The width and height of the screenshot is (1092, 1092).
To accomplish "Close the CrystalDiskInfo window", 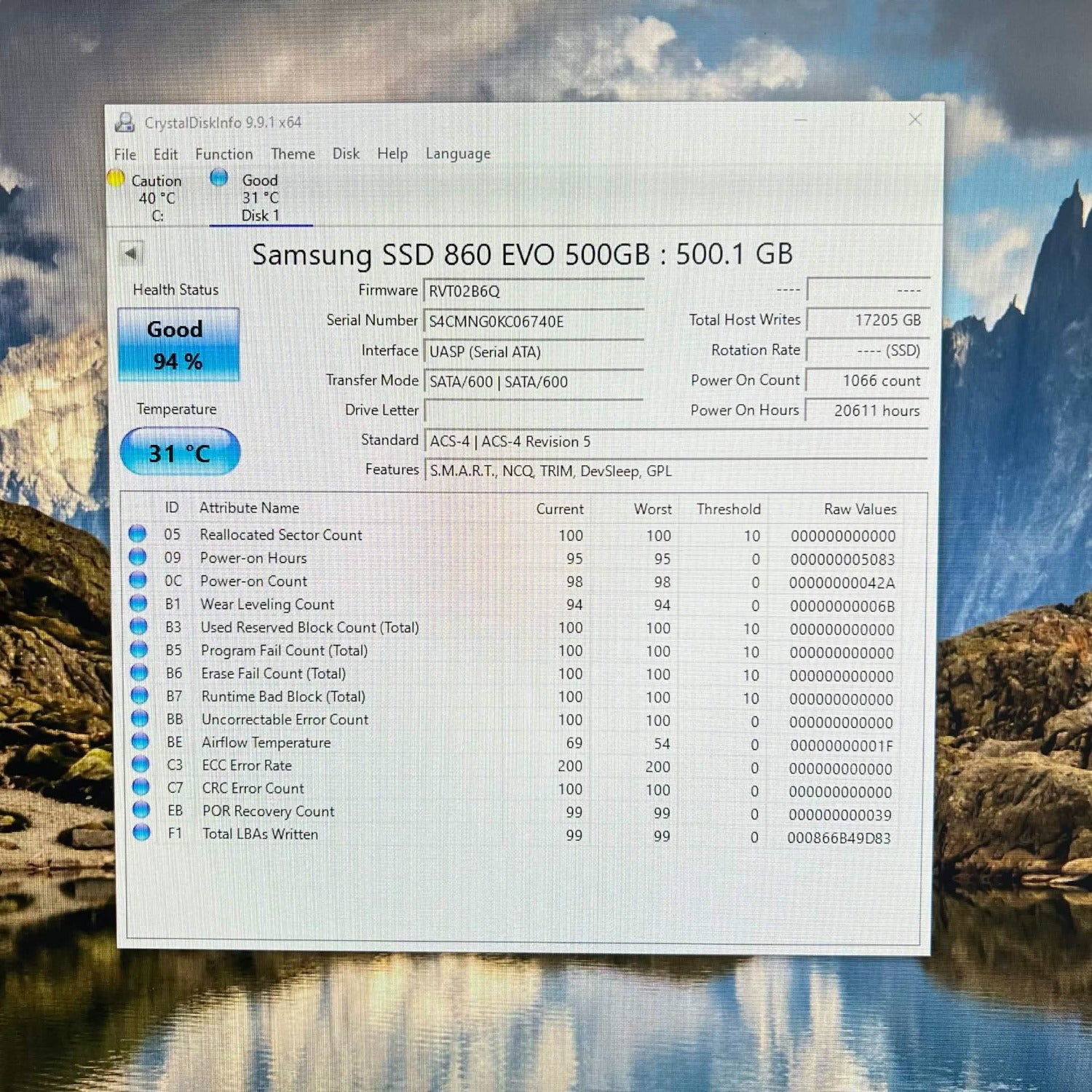I will 915,119.
